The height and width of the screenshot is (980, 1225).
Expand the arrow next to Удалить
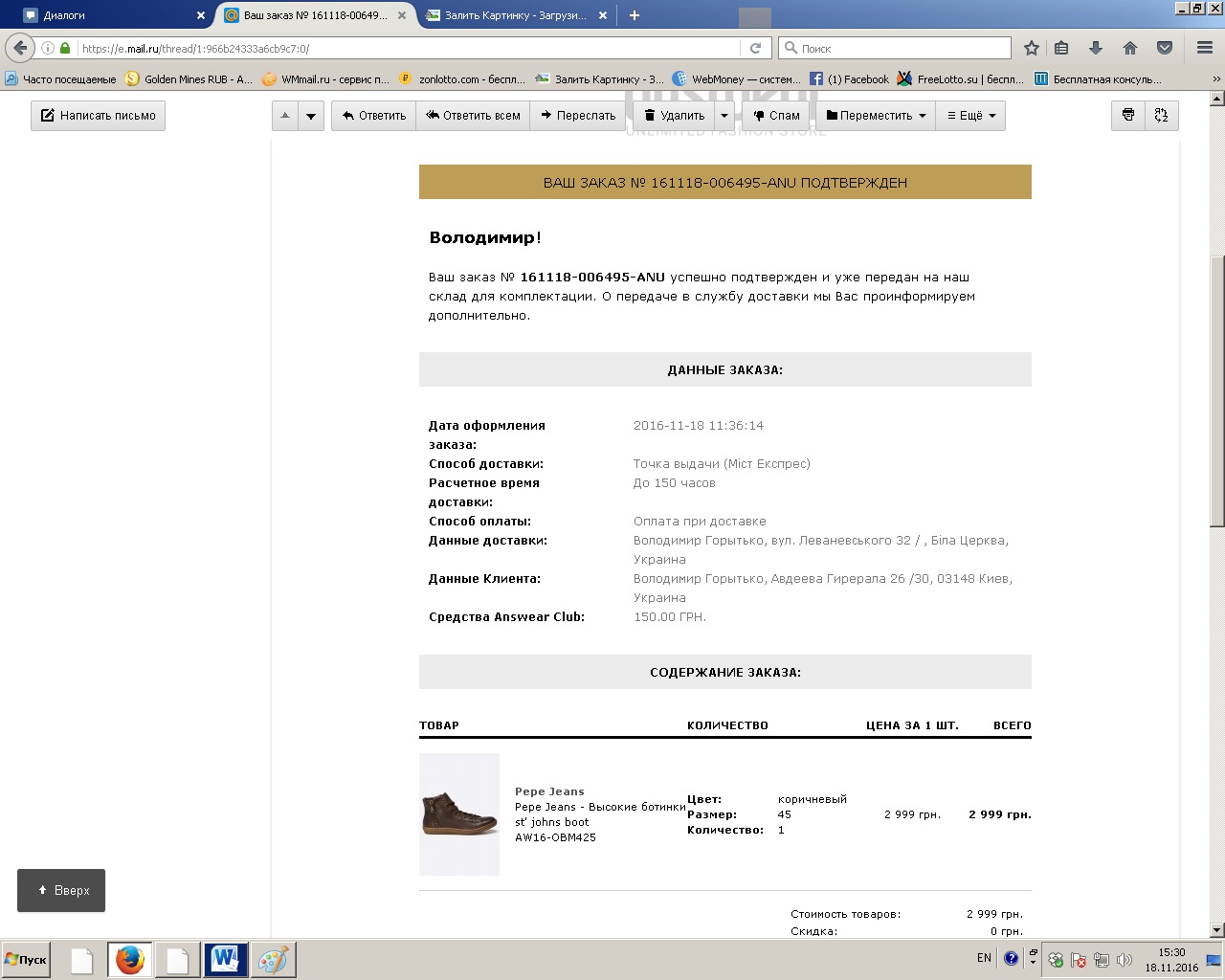(x=724, y=116)
